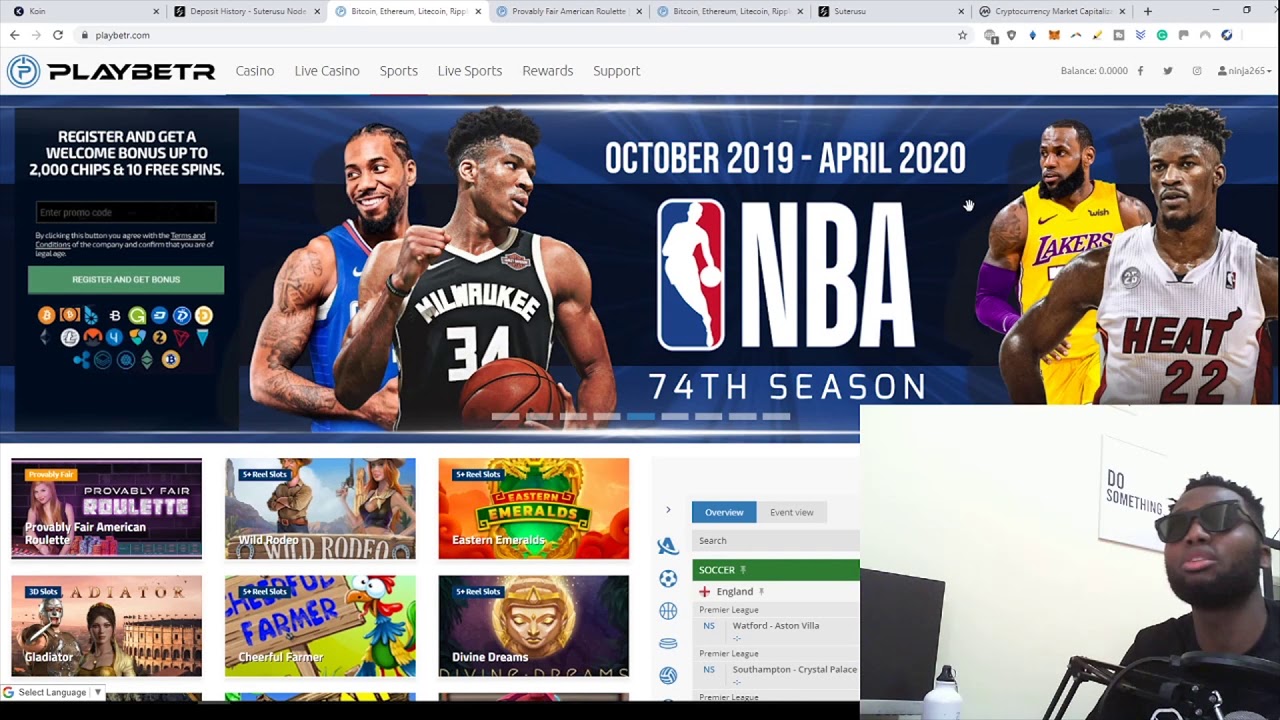Click the Monero coin icon
Screen dimensions: 1280x720
[x=93, y=337]
